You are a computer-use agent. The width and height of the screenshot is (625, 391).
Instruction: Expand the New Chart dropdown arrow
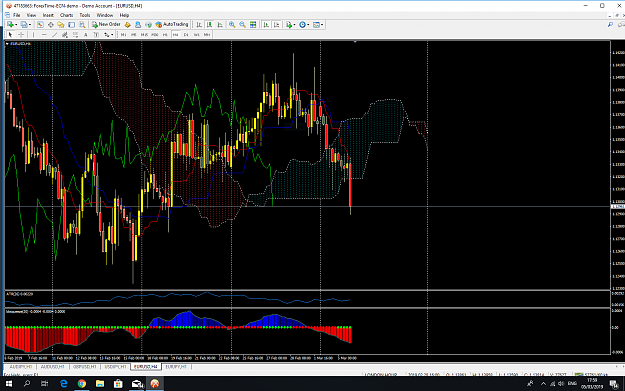[x=16, y=25]
